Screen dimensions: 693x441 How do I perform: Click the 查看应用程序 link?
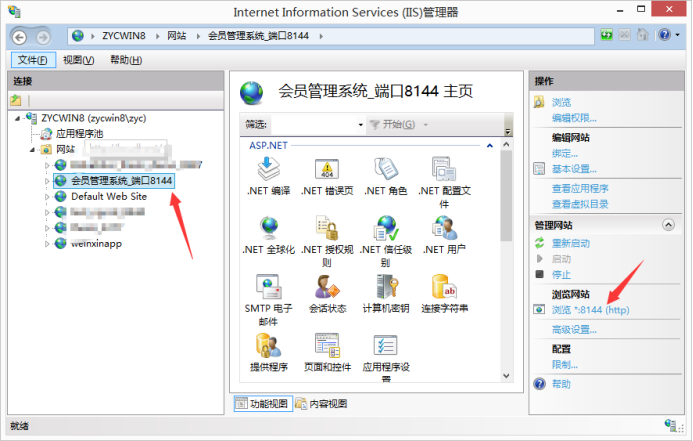point(580,189)
